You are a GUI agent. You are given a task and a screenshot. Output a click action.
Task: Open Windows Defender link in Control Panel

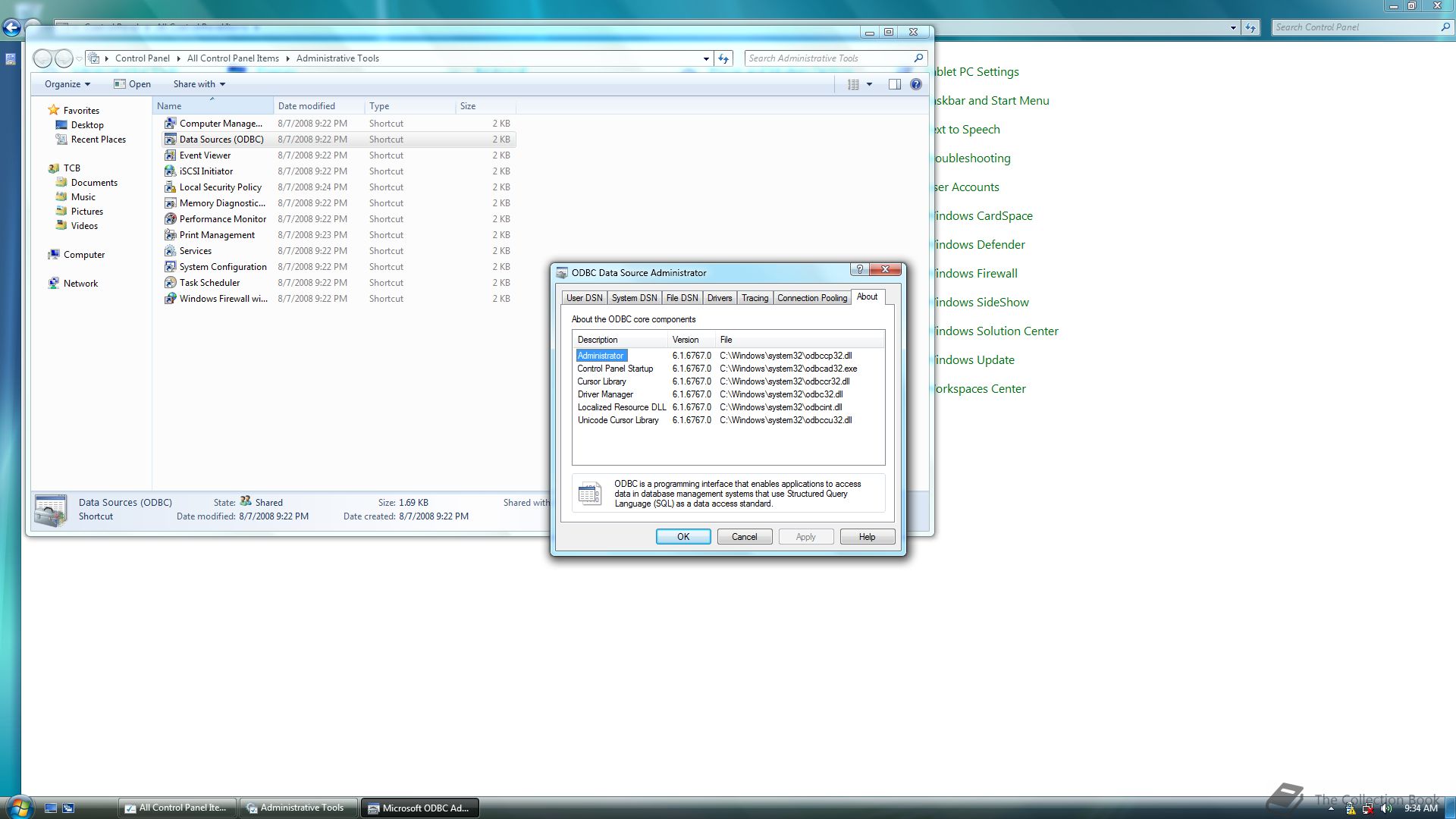[980, 244]
